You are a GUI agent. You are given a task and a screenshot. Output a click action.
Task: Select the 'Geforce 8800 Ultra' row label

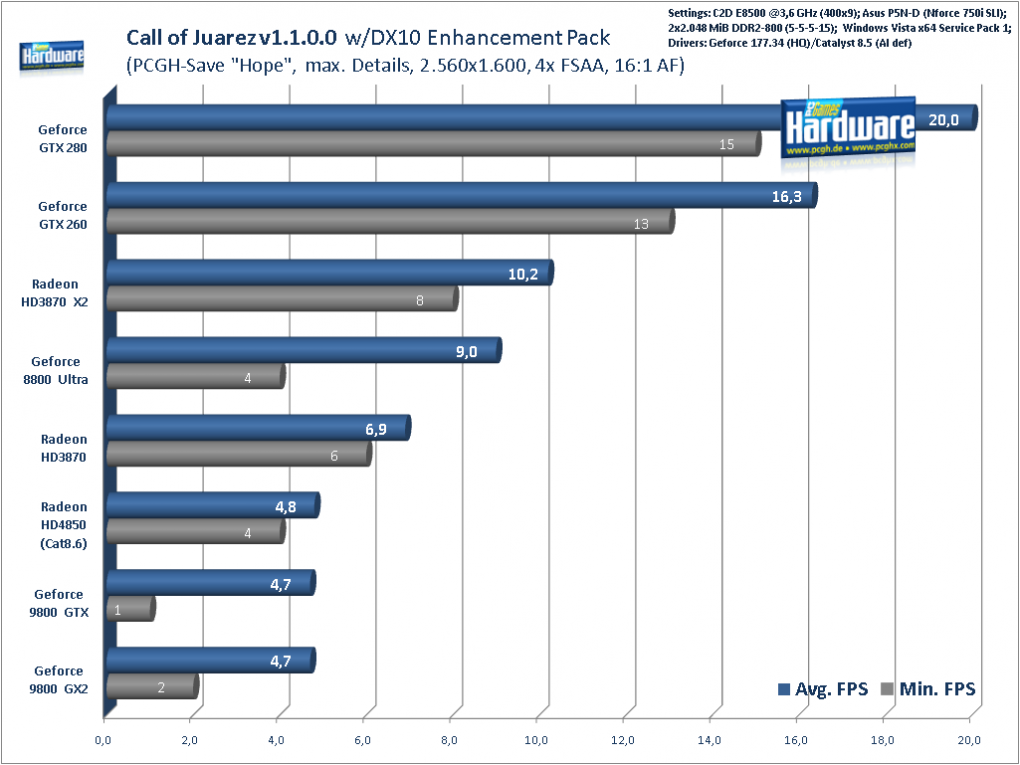pyautogui.click(x=56, y=371)
